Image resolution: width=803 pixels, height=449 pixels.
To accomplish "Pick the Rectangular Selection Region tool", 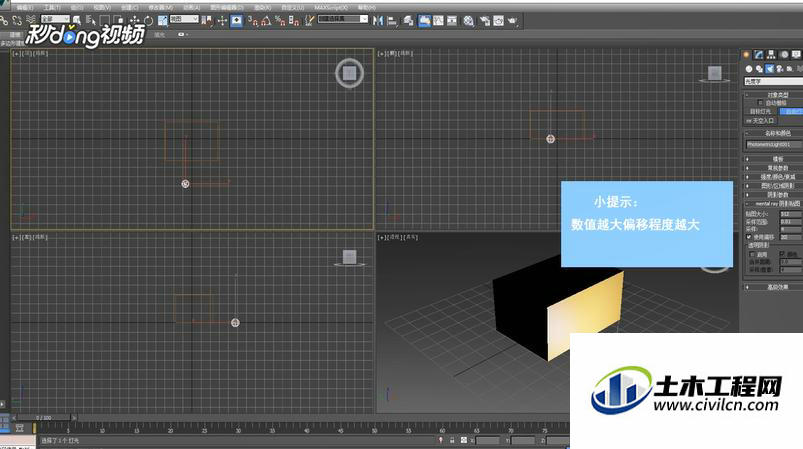I will point(104,20).
